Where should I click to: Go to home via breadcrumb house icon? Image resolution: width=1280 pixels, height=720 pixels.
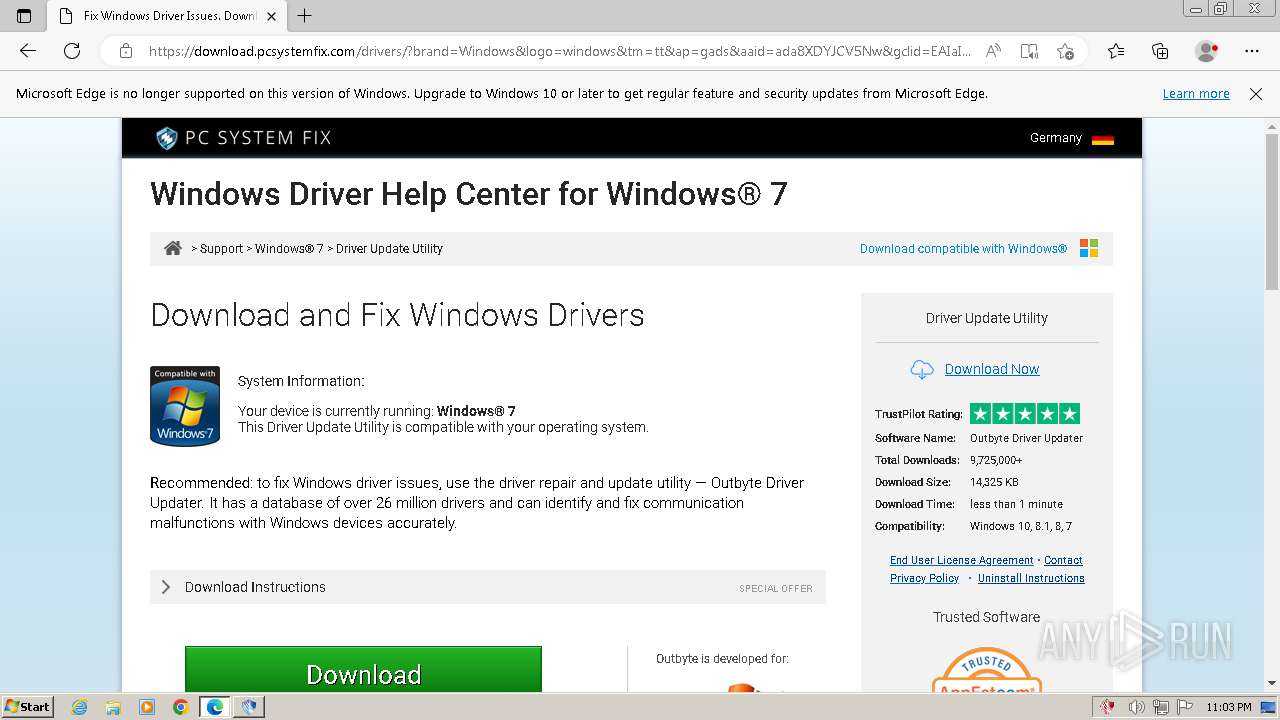[x=173, y=248]
